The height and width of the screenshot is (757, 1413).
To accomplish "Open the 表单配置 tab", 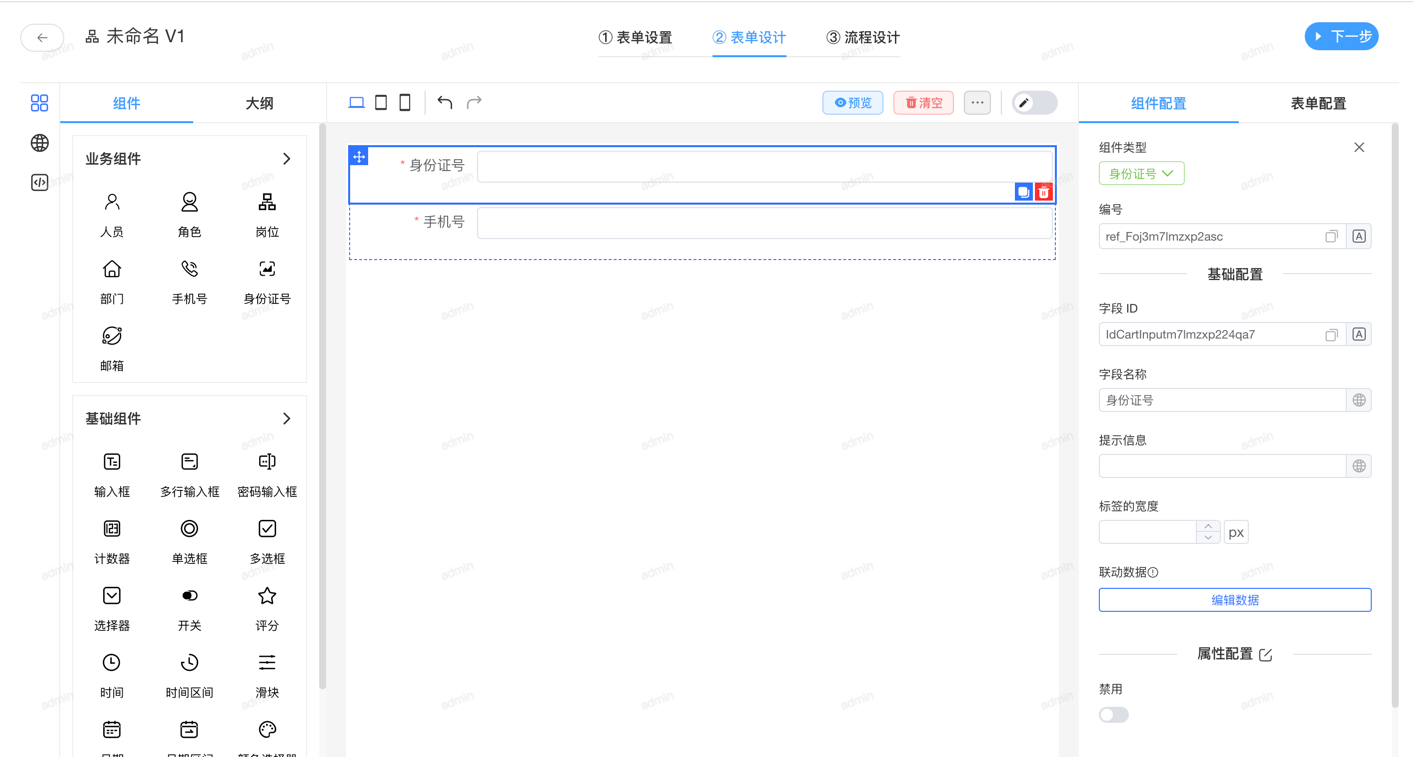I will [x=1317, y=103].
